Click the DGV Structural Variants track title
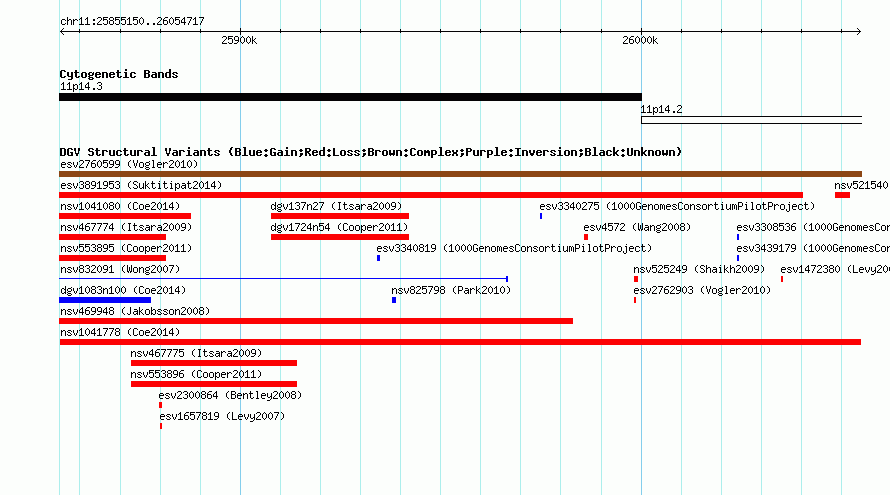The image size is (890, 495). [371, 152]
